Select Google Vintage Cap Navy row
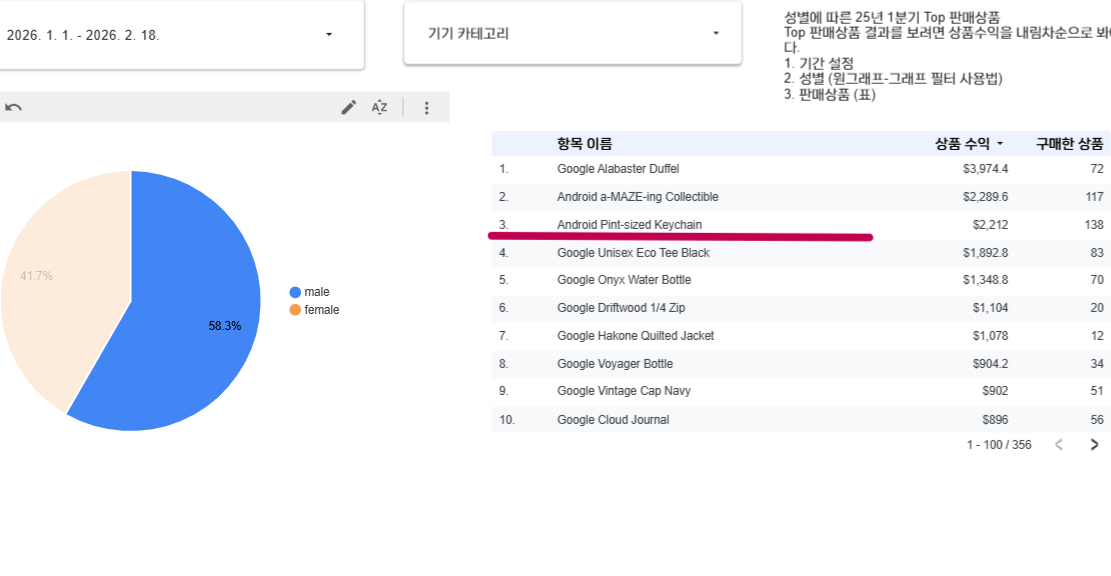 801,391
